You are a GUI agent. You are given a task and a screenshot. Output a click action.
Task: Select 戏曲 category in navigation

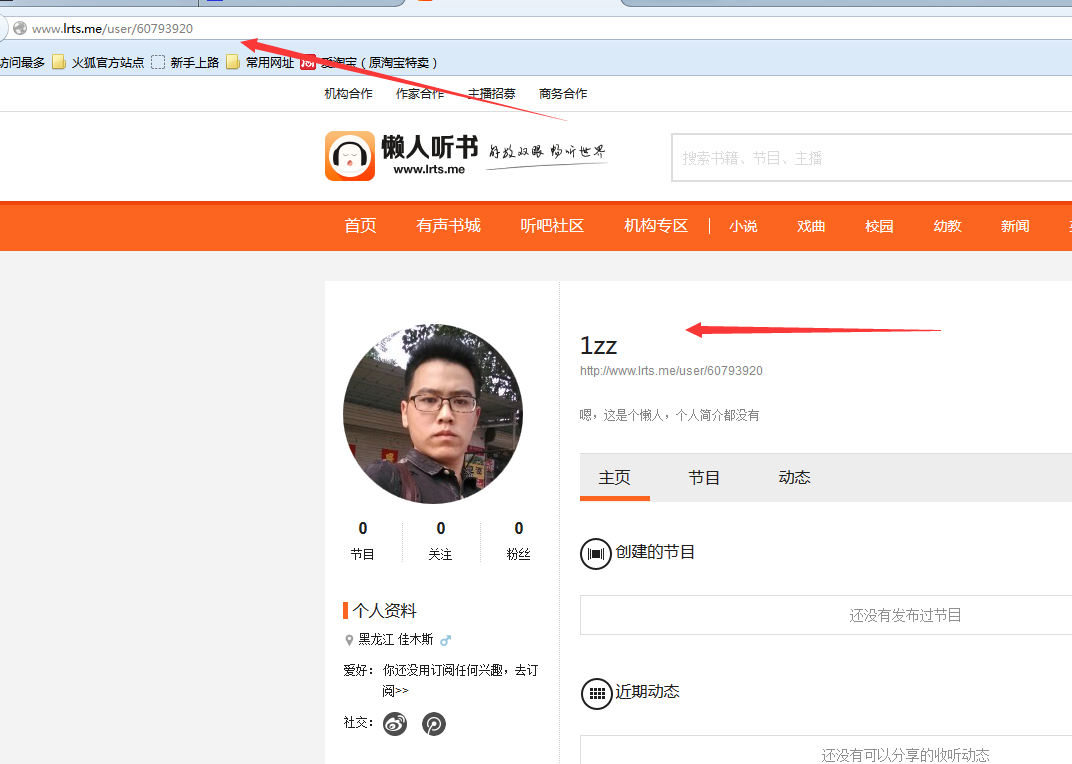click(811, 226)
